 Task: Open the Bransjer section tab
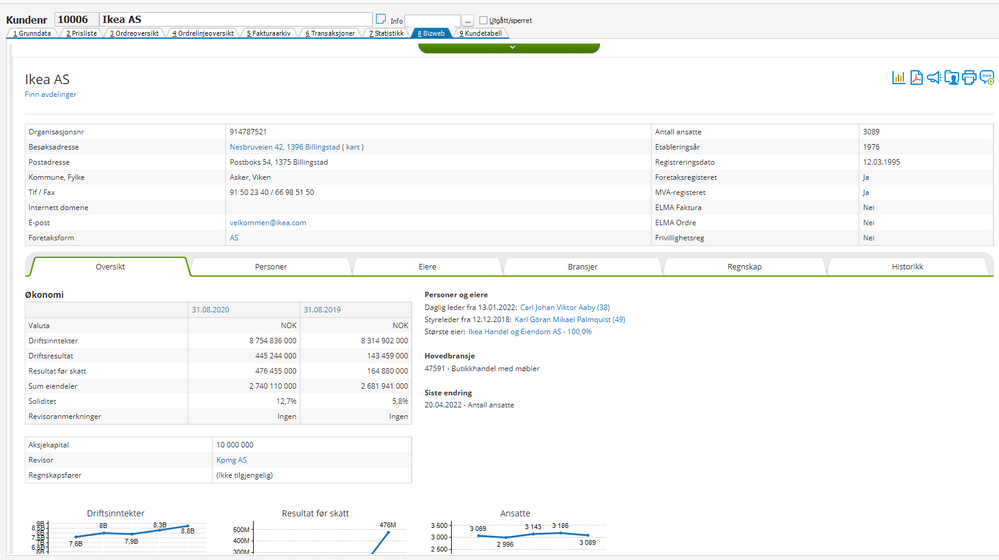click(x=582, y=267)
